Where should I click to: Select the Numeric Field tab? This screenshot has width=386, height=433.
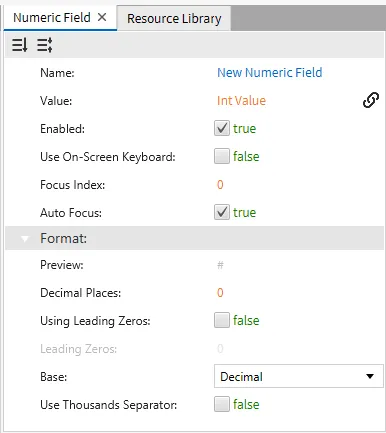[x=52, y=17]
